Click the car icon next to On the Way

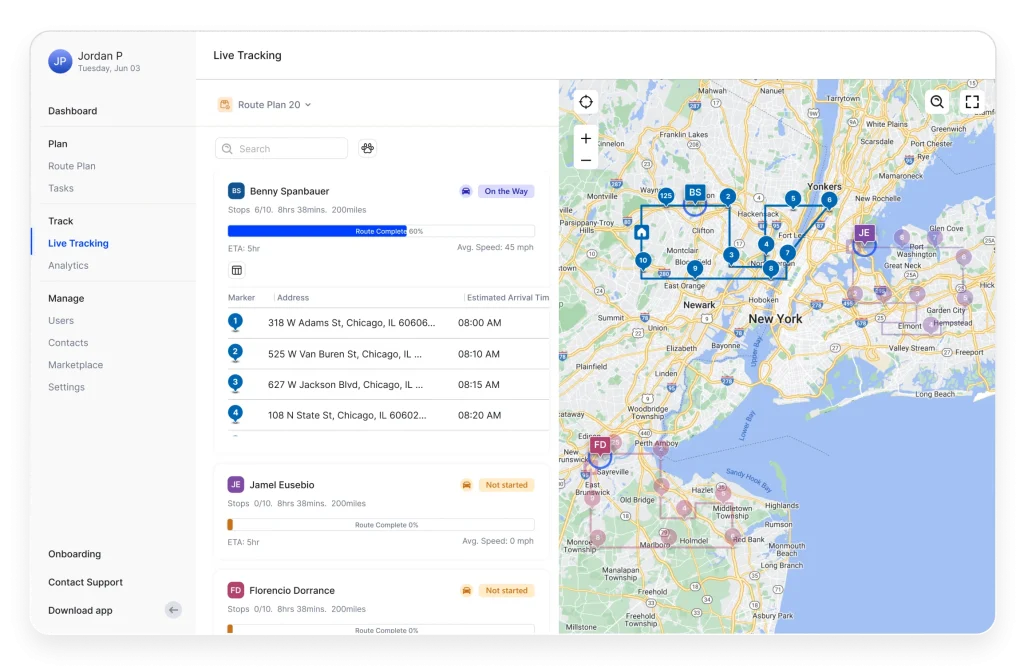point(466,191)
